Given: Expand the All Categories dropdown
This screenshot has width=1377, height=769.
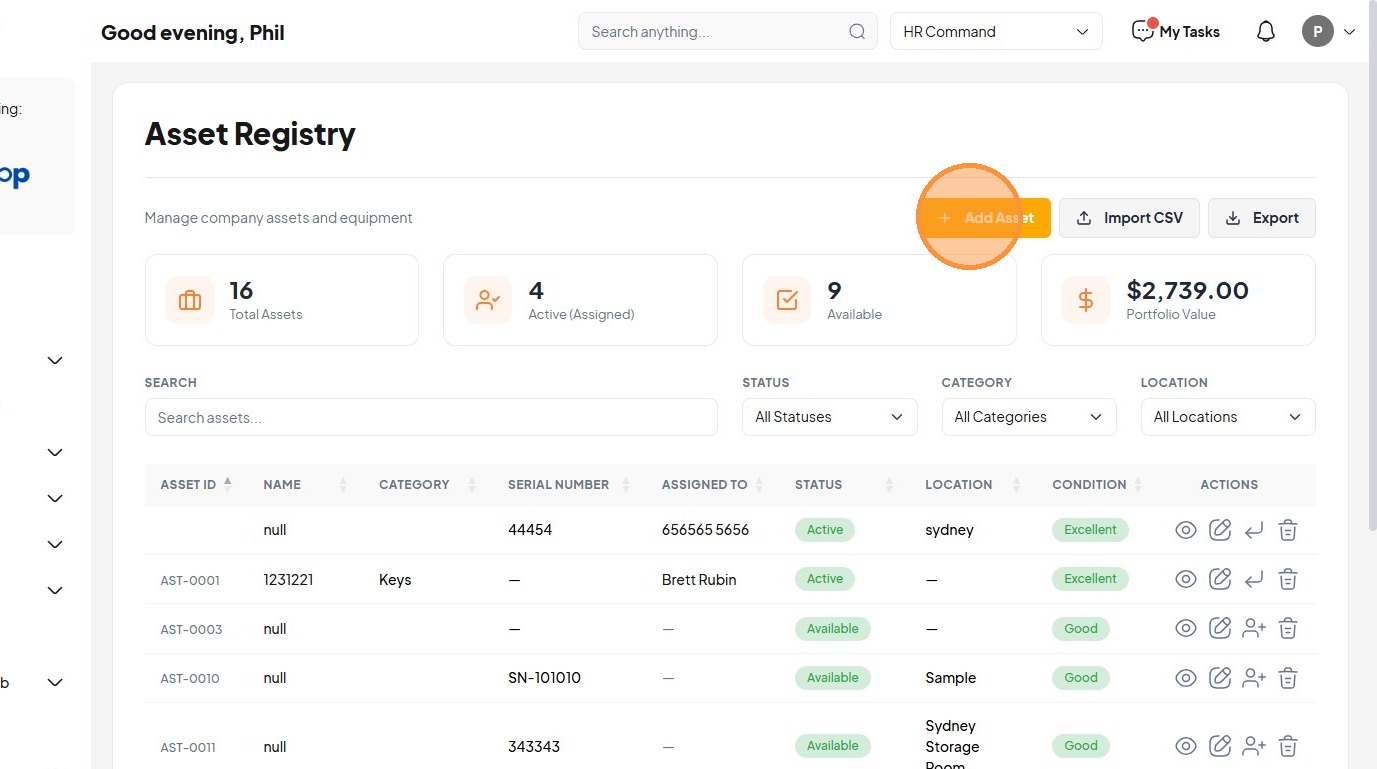Looking at the screenshot, I should (x=1028, y=417).
